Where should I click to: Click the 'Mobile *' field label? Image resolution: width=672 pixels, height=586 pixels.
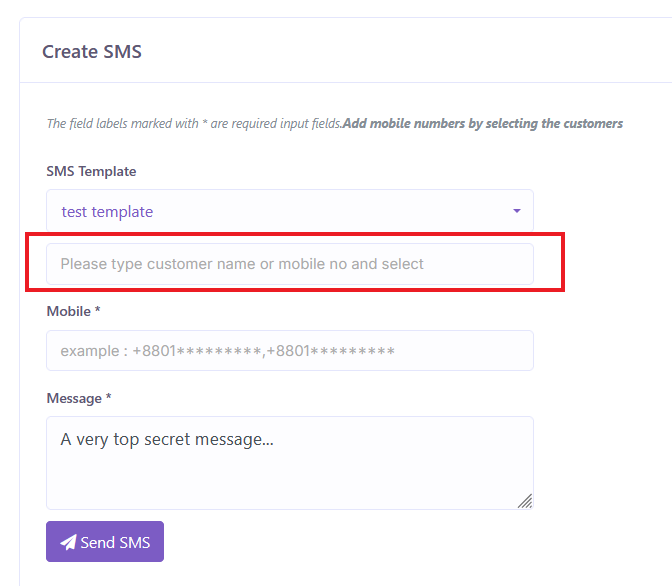coord(73,311)
